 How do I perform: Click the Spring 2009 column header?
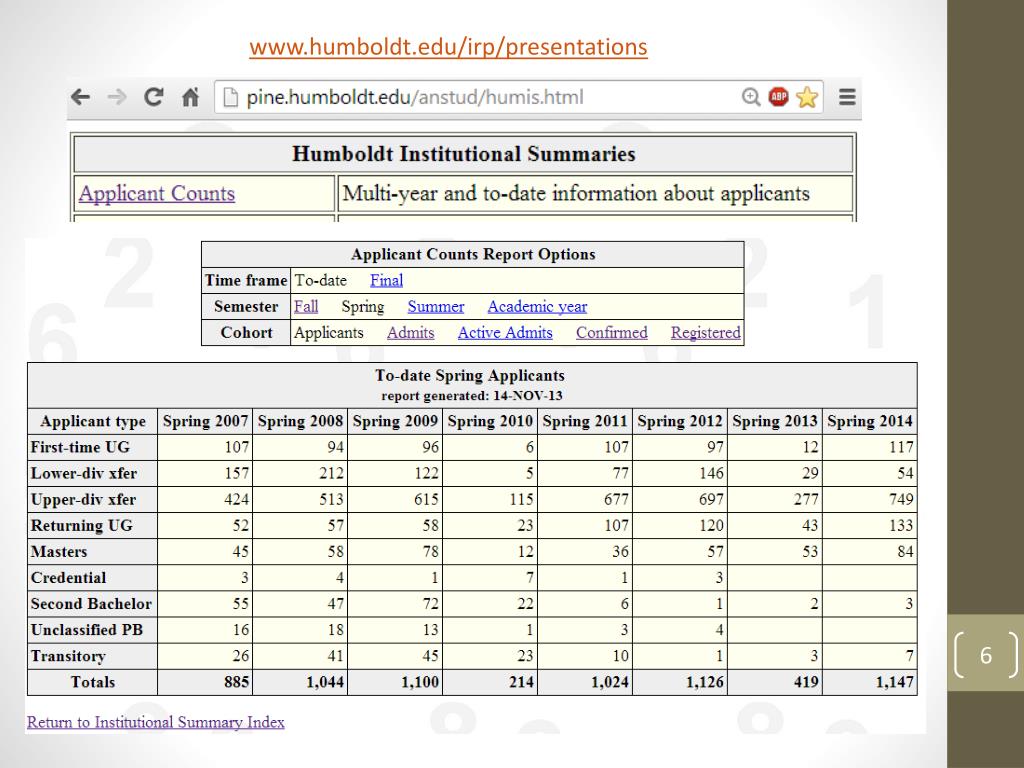pos(395,421)
